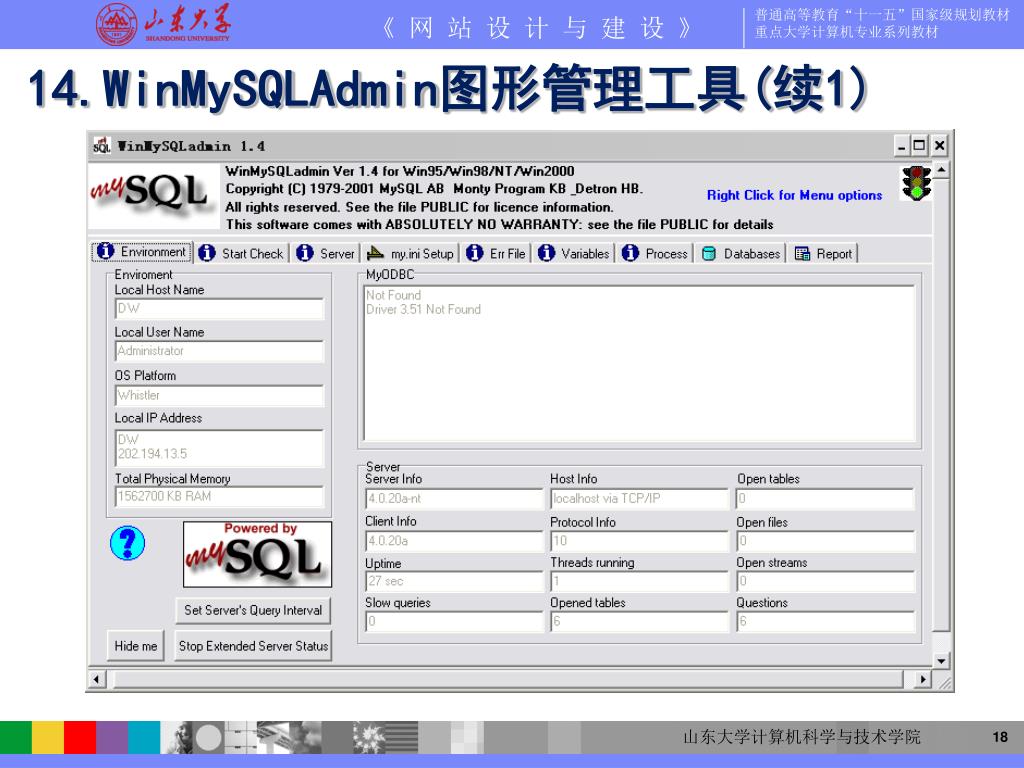This screenshot has width=1024, height=768.
Task: Open the Databases tab
Action: click(x=741, y=253)
